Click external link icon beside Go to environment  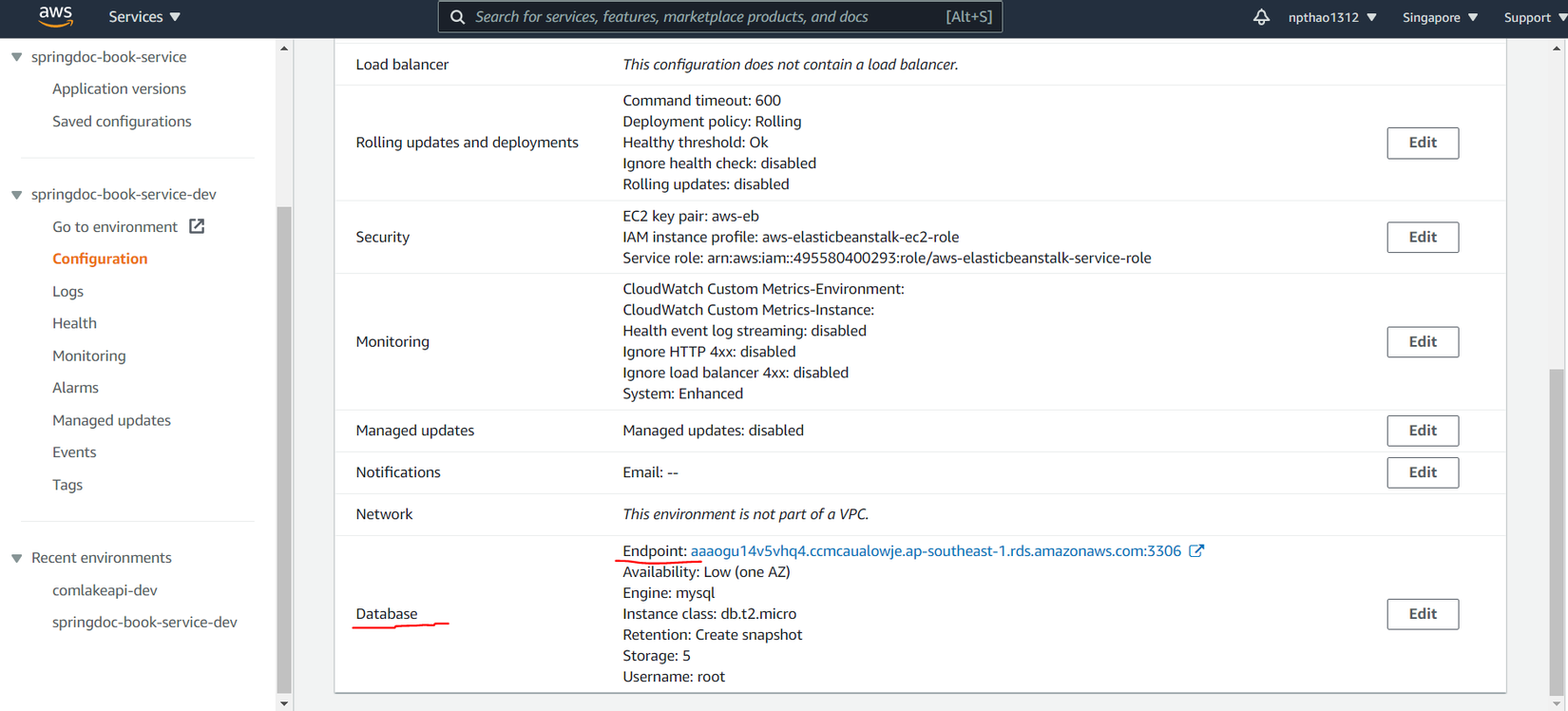tap(197, 226)
